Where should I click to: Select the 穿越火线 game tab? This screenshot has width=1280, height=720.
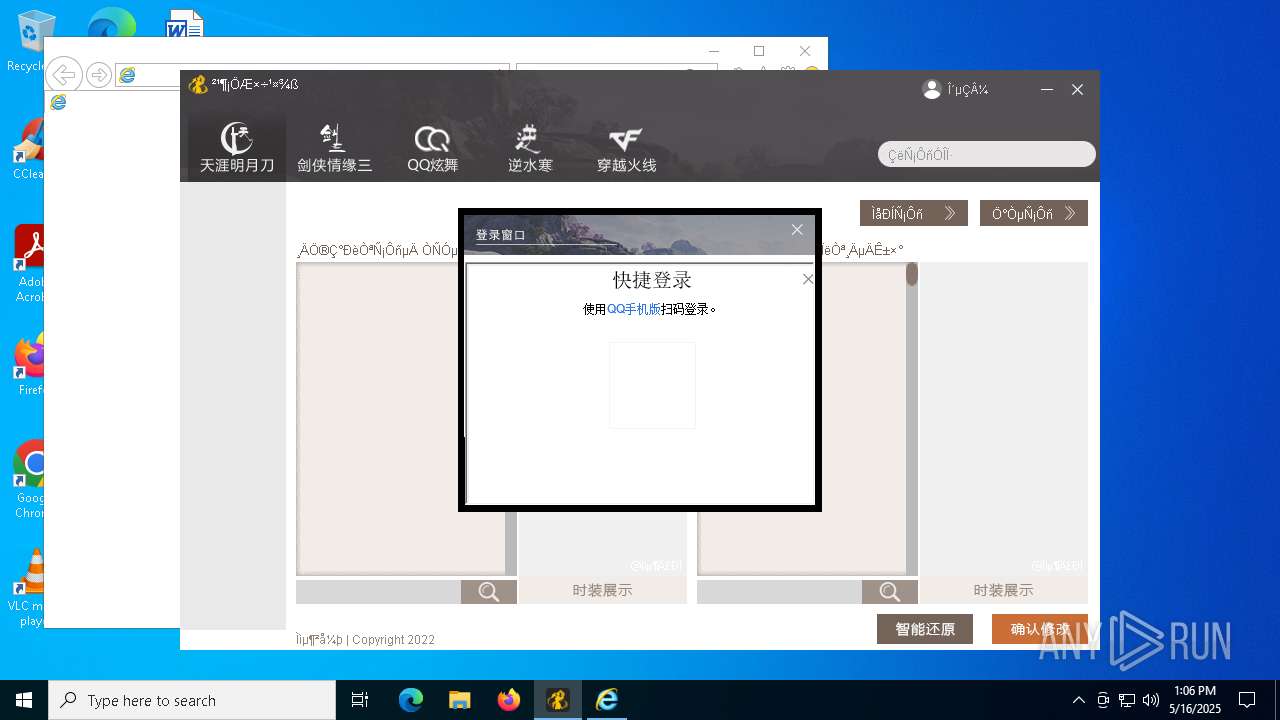point(627,147)
